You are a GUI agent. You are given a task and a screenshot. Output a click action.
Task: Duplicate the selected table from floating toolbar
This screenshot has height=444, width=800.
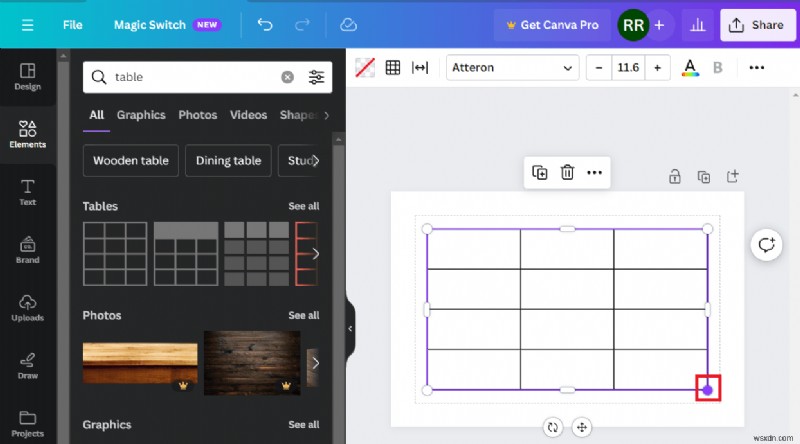point(539,172)
